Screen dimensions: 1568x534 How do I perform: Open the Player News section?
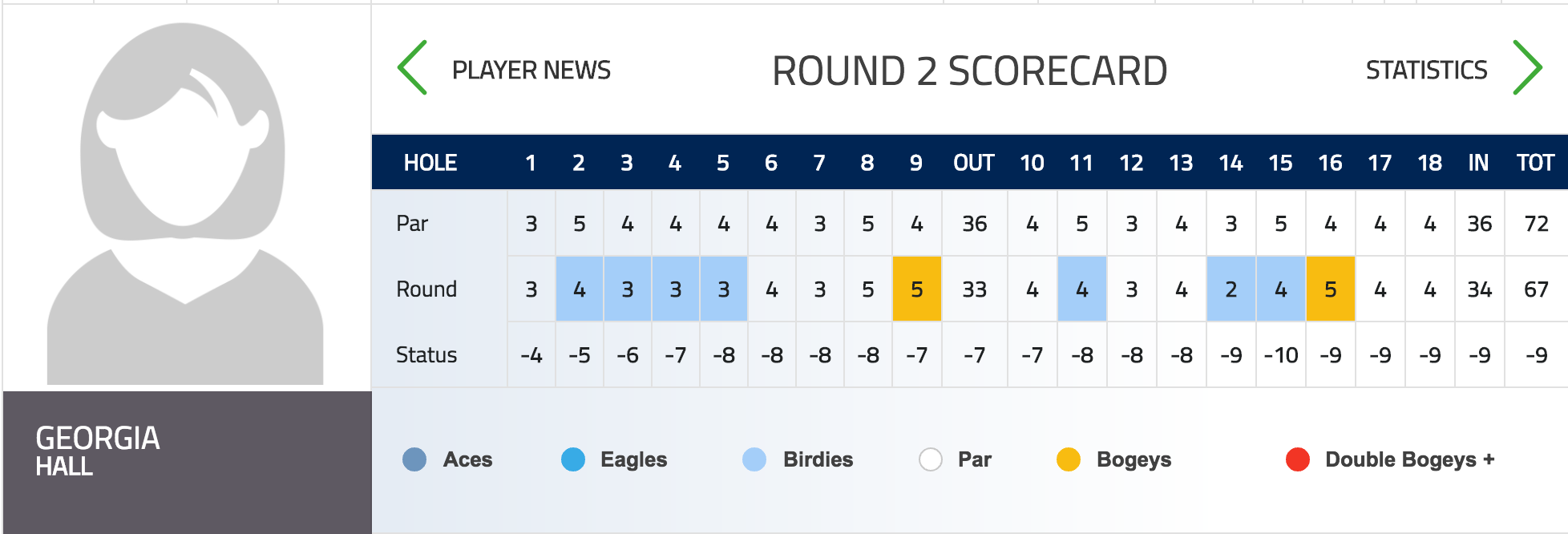531,71
